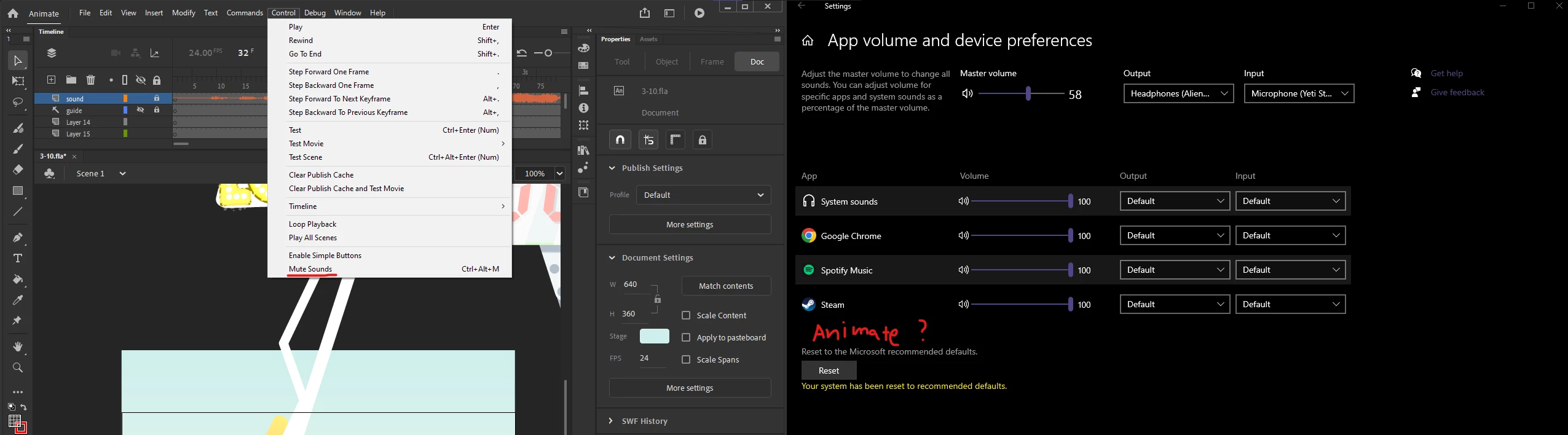Select the Text tool

(x=18, y=258)
